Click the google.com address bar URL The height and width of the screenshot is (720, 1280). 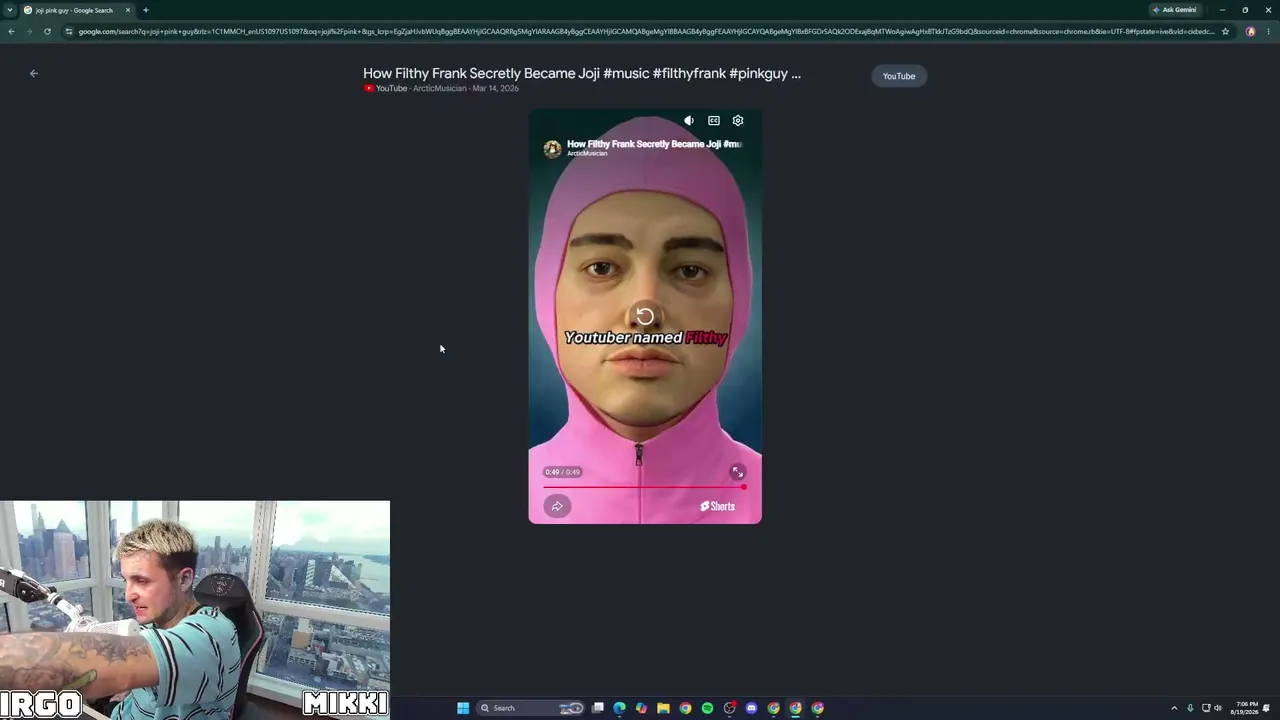click(x=646, y=31)
